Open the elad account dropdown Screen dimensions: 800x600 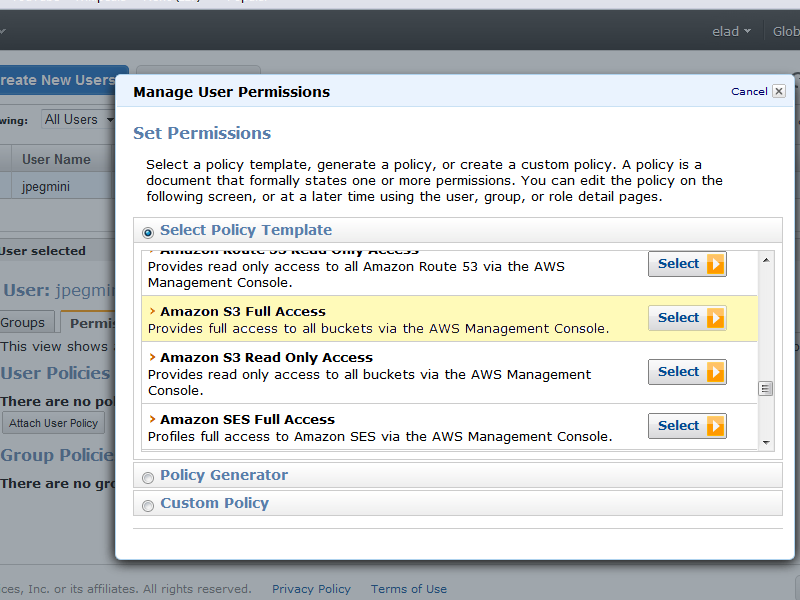tap(731, 31)
